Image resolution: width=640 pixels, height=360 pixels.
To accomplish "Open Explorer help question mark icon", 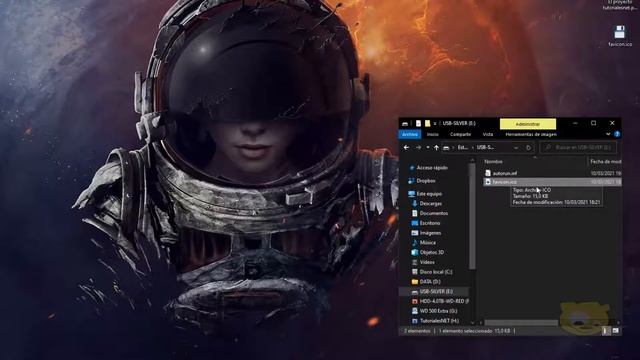I will 617,134.
